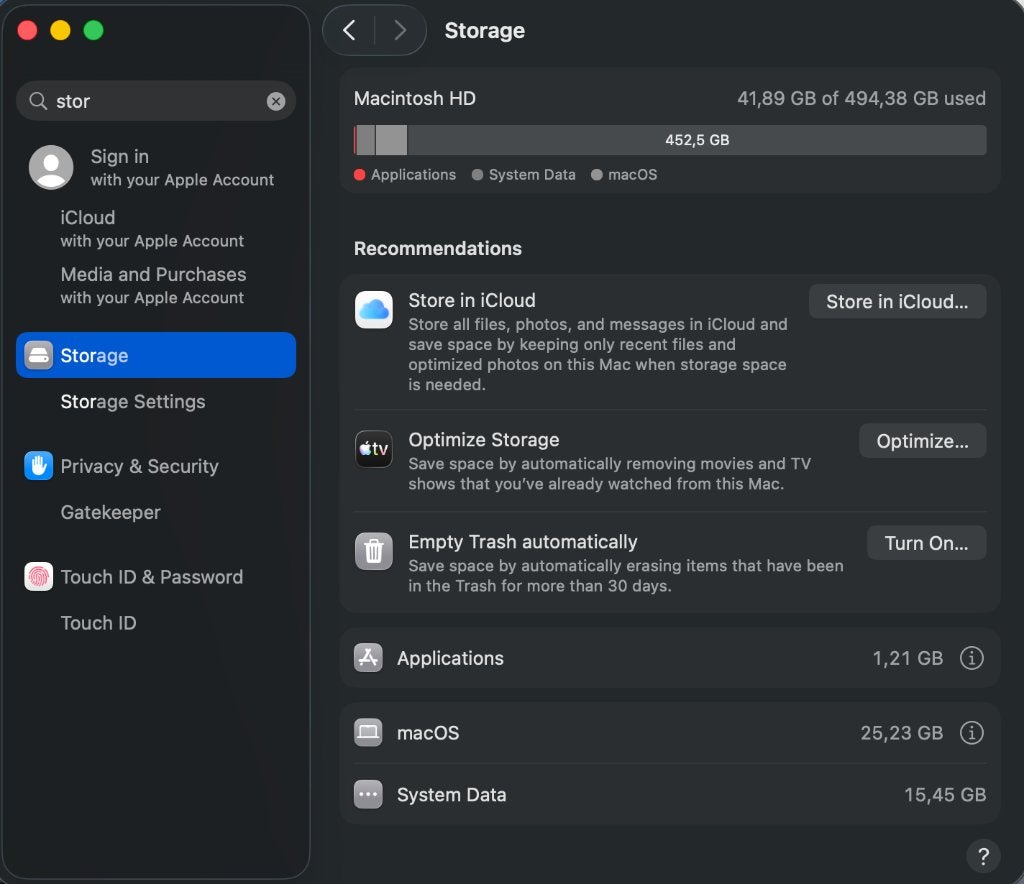Clear the search field text
1024x884 pixels.
[x=276, y=101]
